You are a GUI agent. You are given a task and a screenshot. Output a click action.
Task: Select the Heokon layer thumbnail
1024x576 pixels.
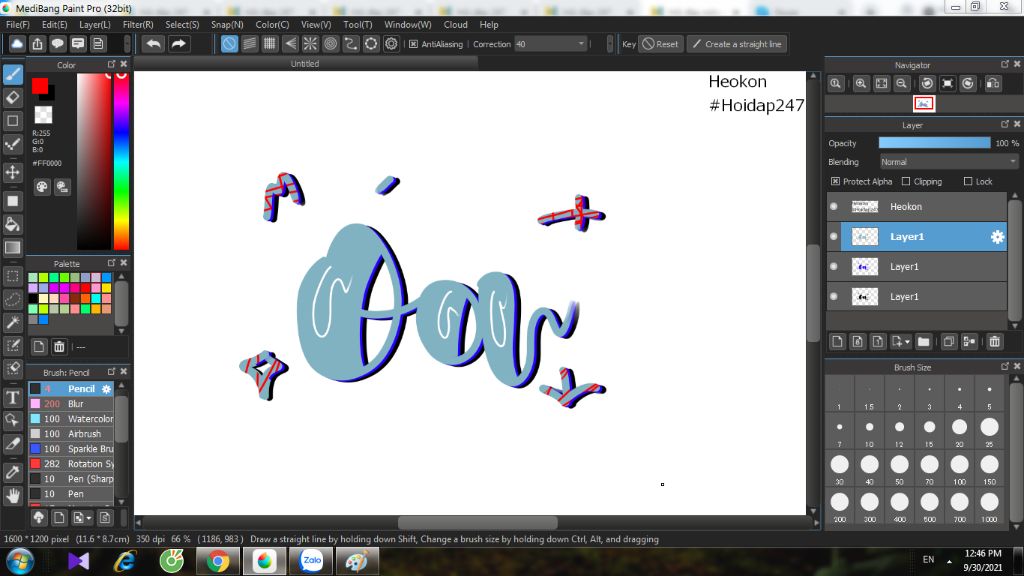point(865,206)
